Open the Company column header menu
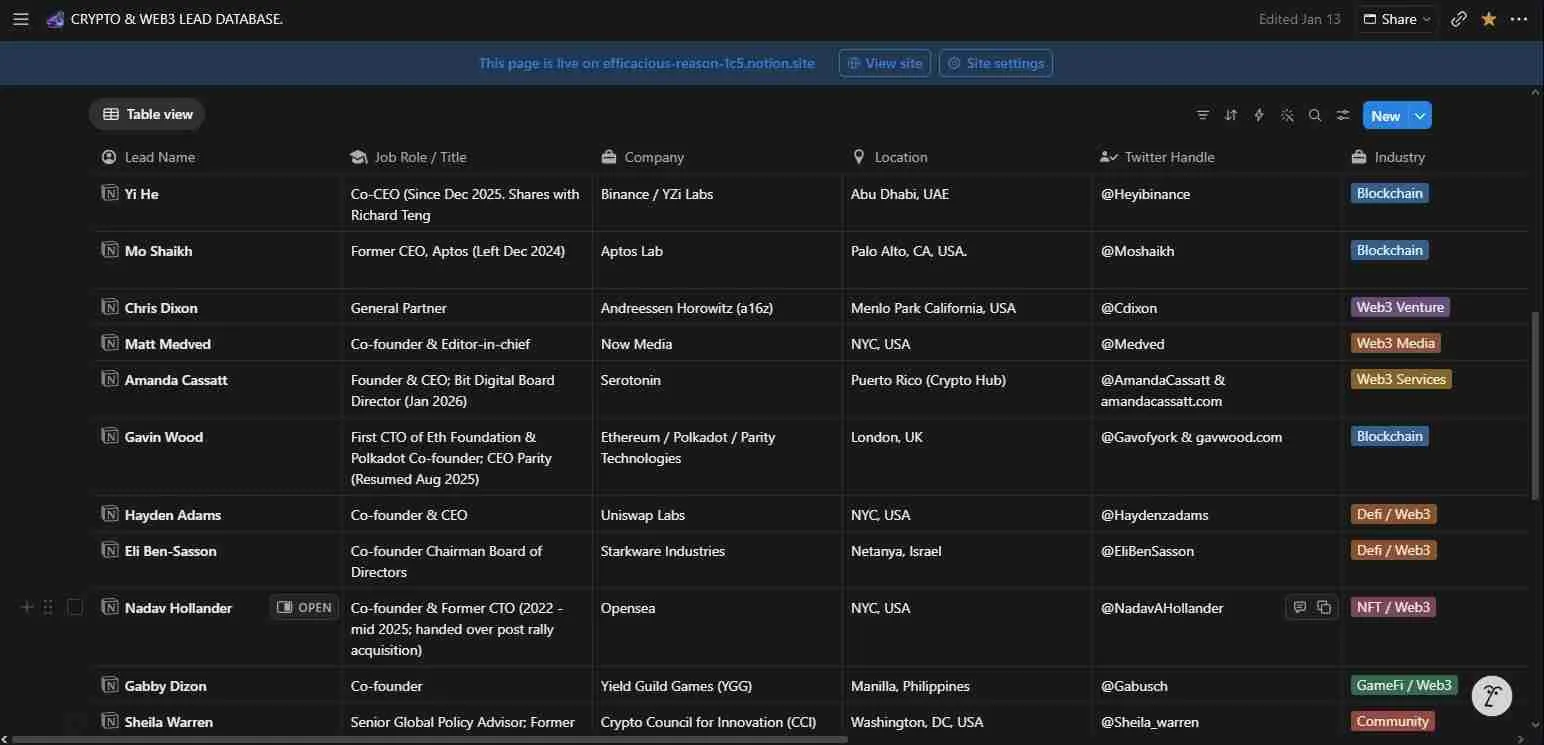 click(x=716, y=157)
